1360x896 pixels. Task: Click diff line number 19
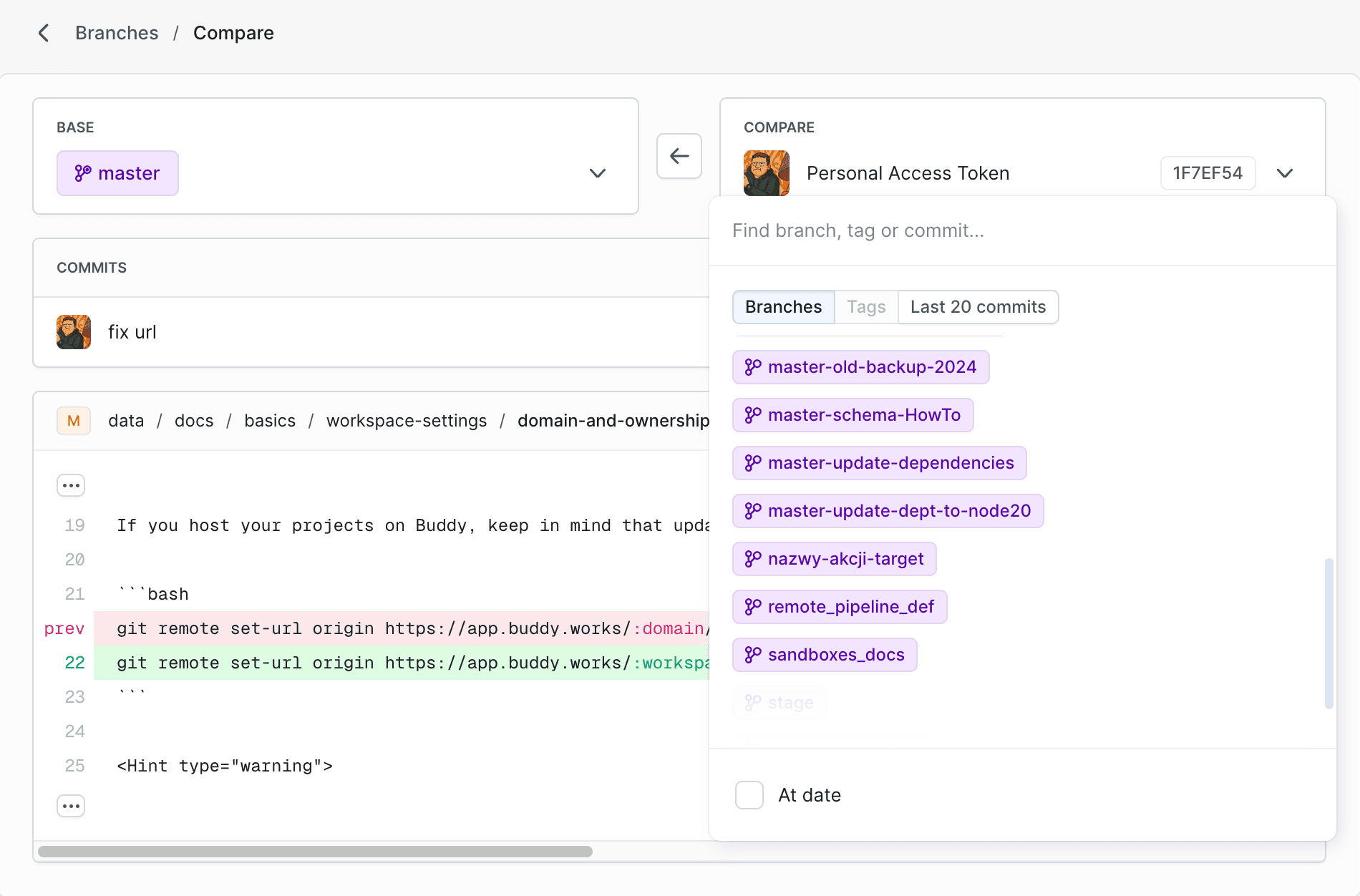coord(74,525)
